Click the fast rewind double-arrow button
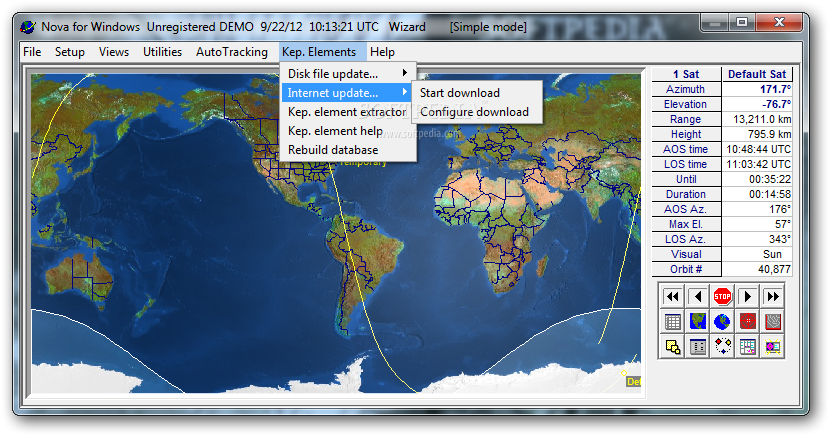 pyautogui.click(x=672, y=296)
